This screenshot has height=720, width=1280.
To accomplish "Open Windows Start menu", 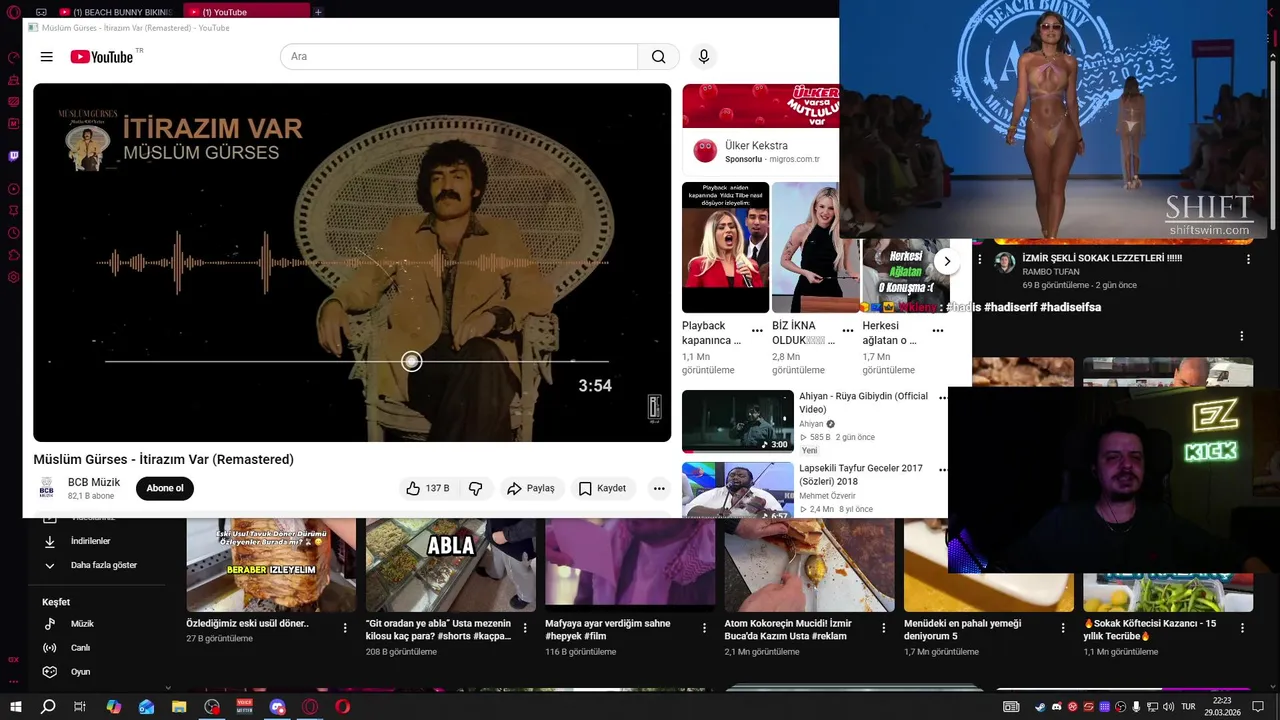I will click(x=16, y=706).
